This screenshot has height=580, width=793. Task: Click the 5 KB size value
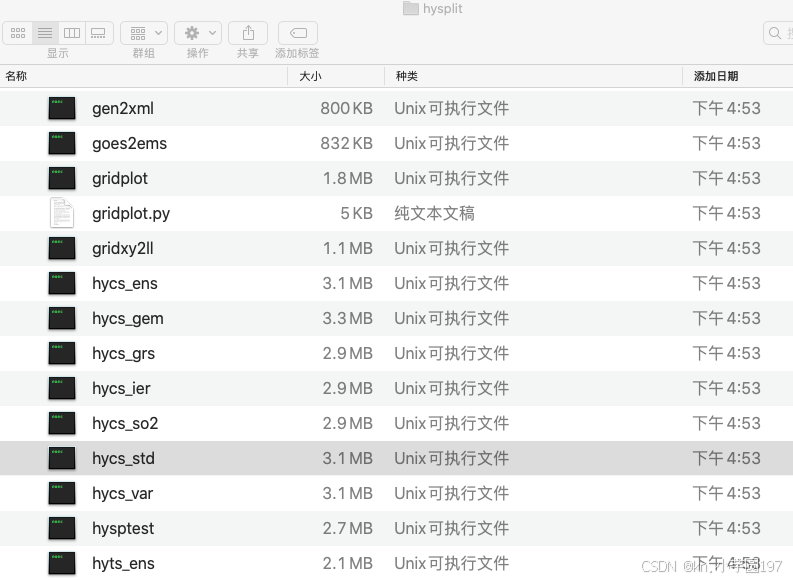[357, 213]
